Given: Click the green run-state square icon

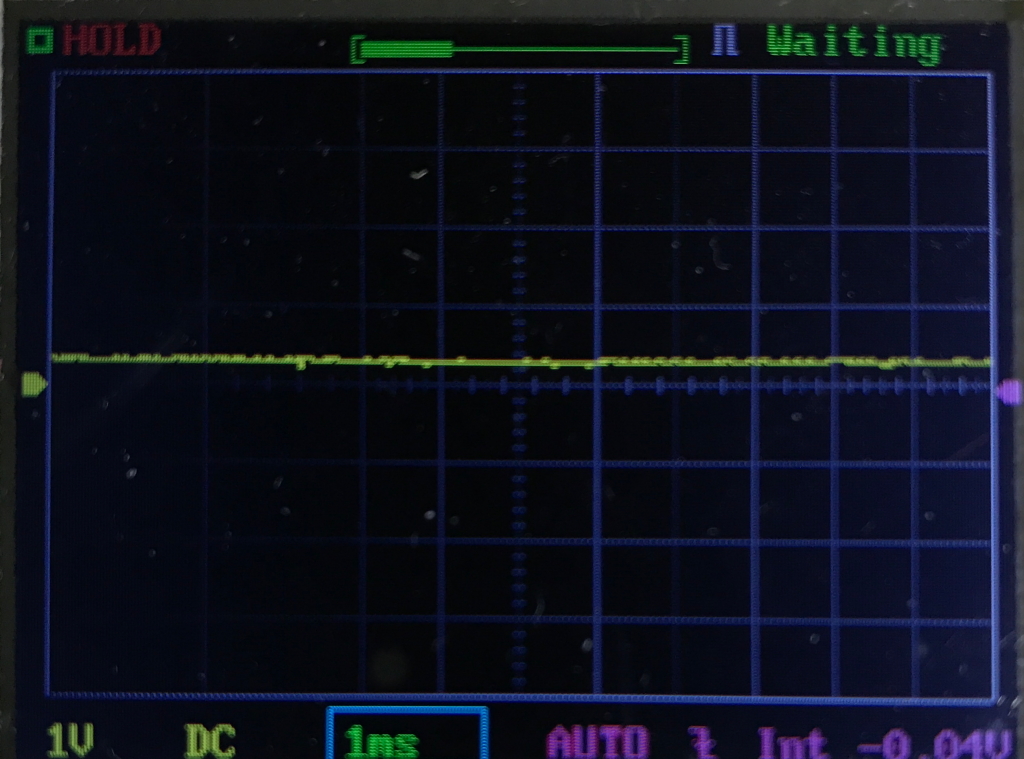Looking at the screenshot, I should pyautogui.click(x=40, y=40).
